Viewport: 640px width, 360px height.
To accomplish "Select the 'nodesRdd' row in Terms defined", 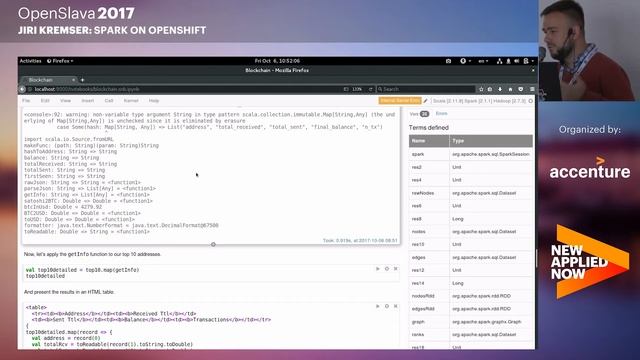I will coord(471,296).
